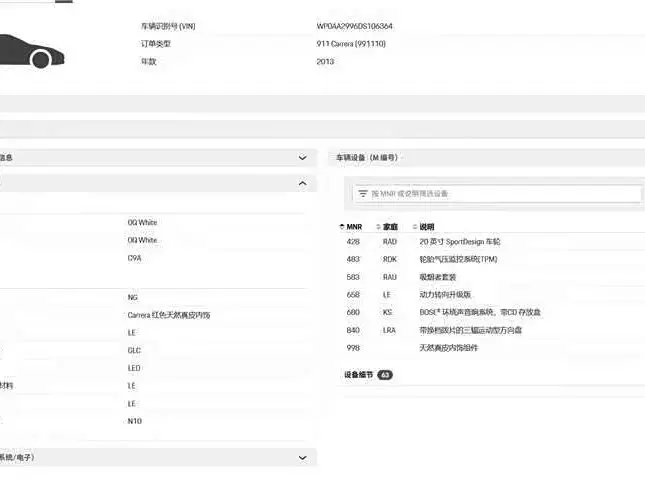Click the NG interior code
Screen dimensions: 645x484
tap(132, 297)
